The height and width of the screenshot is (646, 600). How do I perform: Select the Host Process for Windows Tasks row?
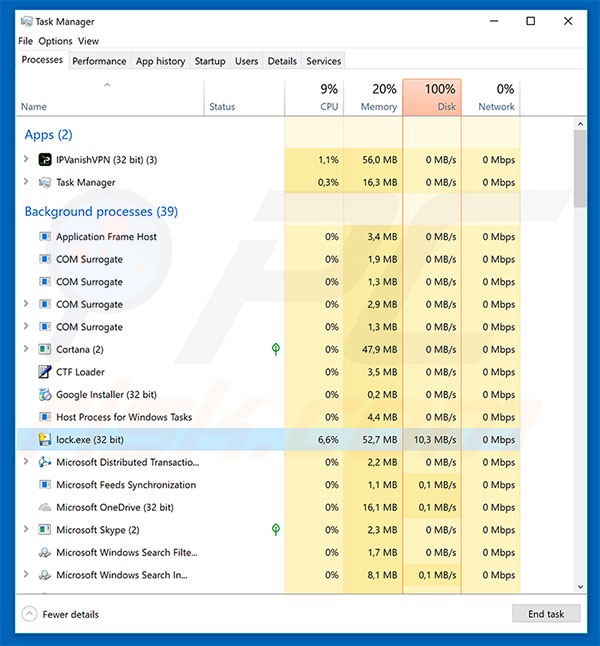point(124,417)
